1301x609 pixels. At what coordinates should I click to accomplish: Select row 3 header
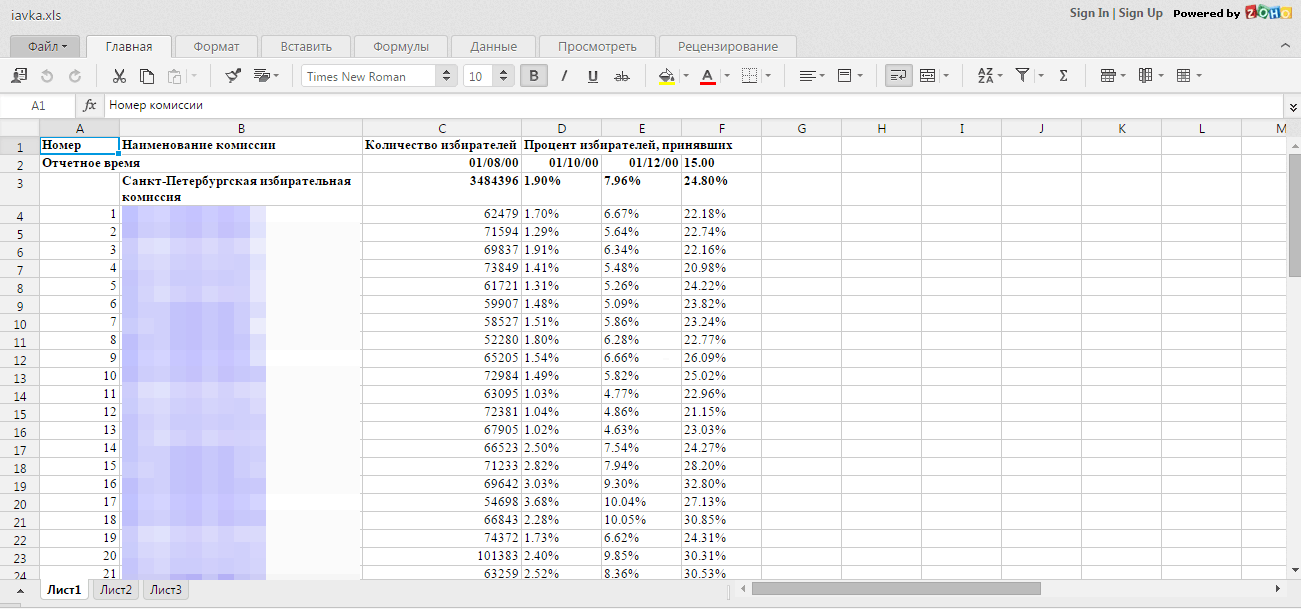point(19,189)
